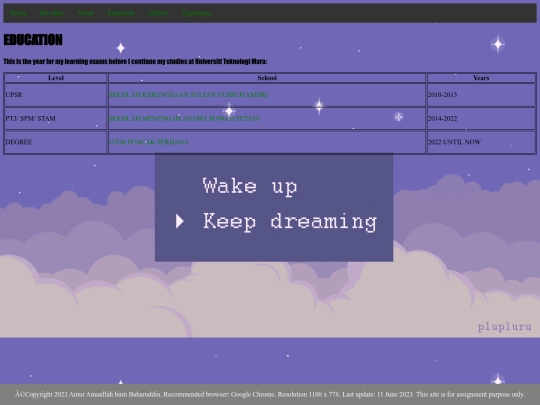This screenshot has height=405, width=540.
Task: Select the UPSR level cell
Action: click(x=56, y=95)
